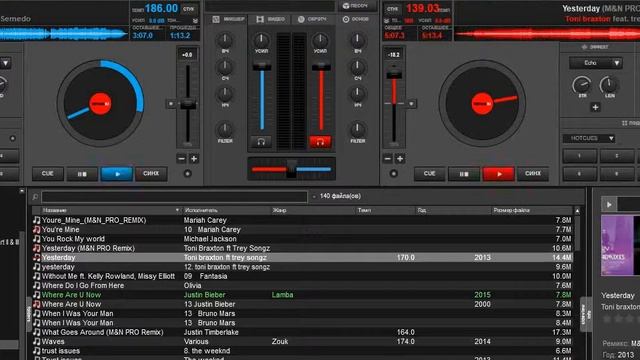Click right deck СТУК tap button
640x360 pixels.
[392, 9]
